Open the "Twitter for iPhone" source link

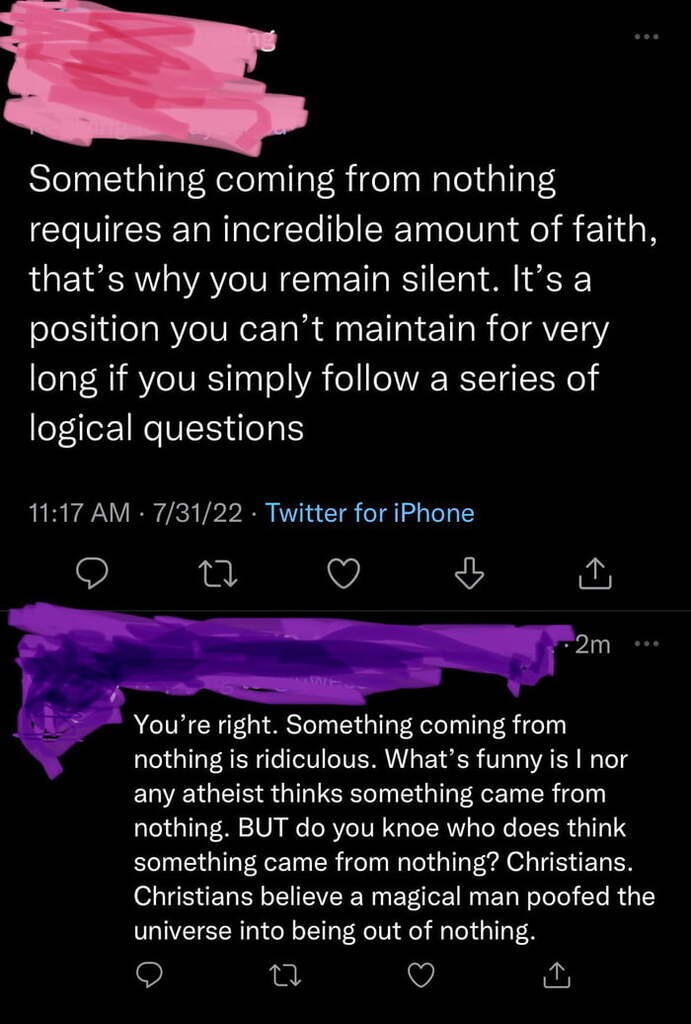[370, 513]
